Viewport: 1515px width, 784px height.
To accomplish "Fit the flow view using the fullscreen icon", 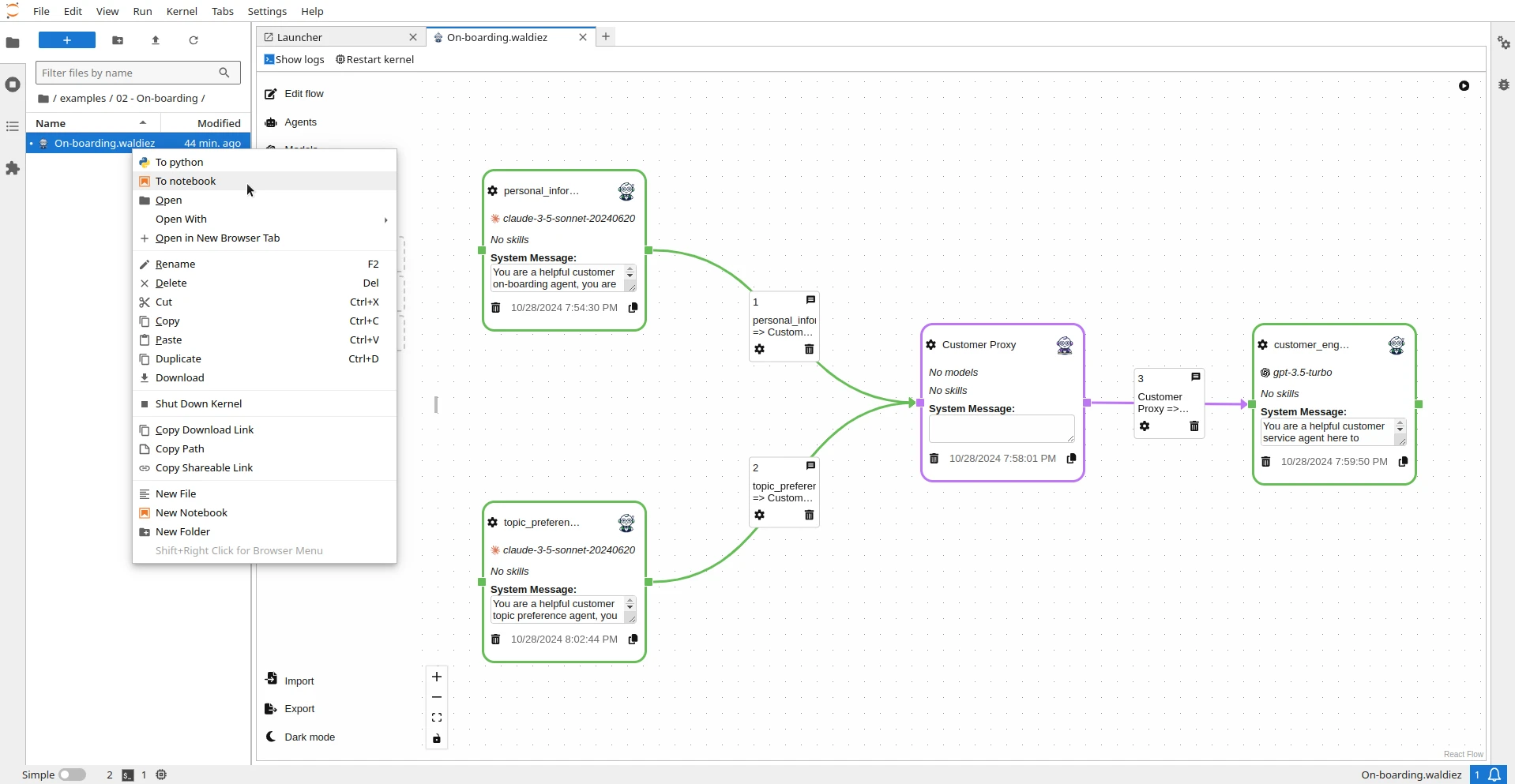I will tap(436, 718).
